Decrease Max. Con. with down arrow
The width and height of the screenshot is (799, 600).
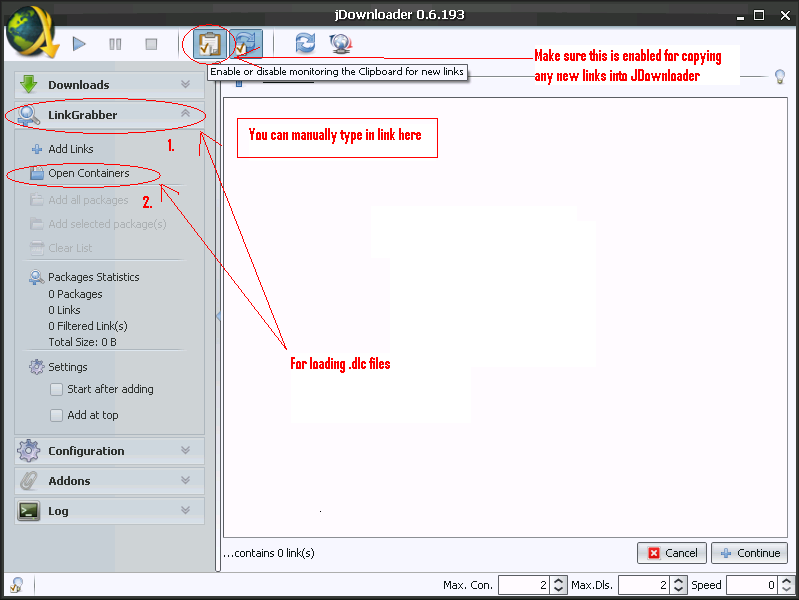558,589
